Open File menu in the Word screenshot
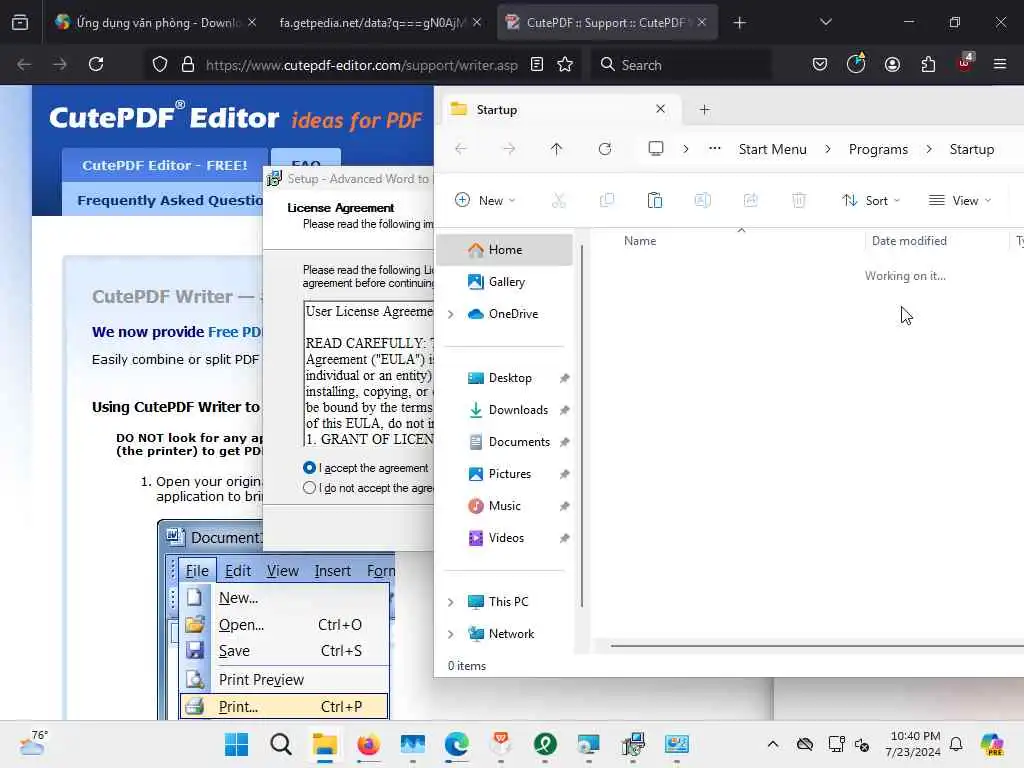 (197, 571)
